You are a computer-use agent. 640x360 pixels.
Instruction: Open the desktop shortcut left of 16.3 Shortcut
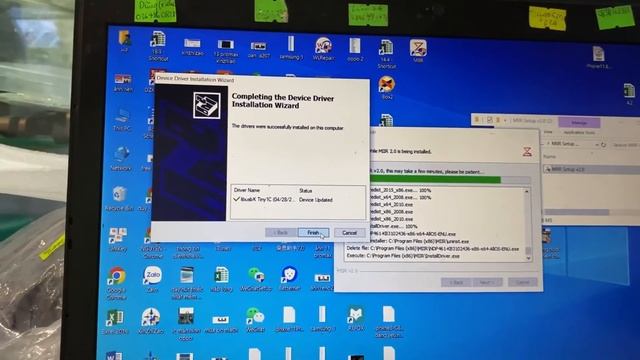tap(124, 41)
